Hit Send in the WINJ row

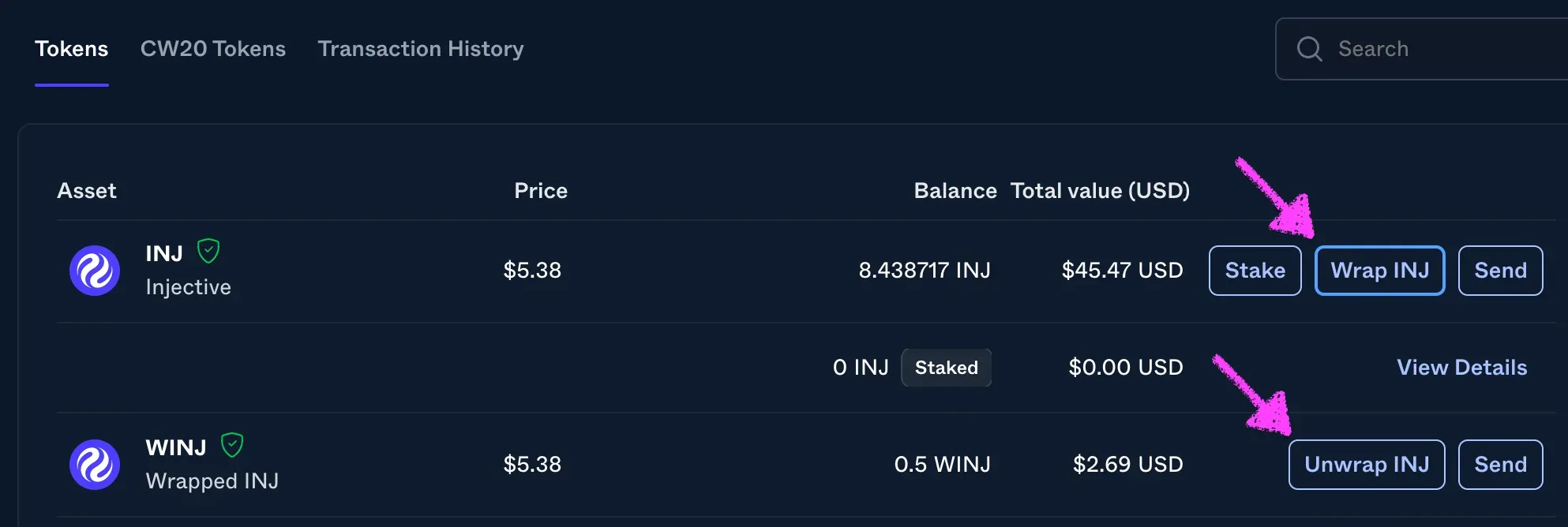click(1500, 465)
